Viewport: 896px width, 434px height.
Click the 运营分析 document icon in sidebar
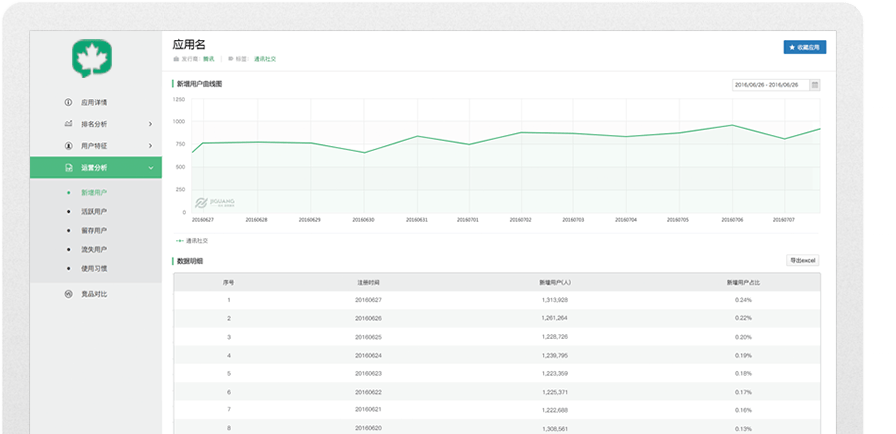[68, 168]
